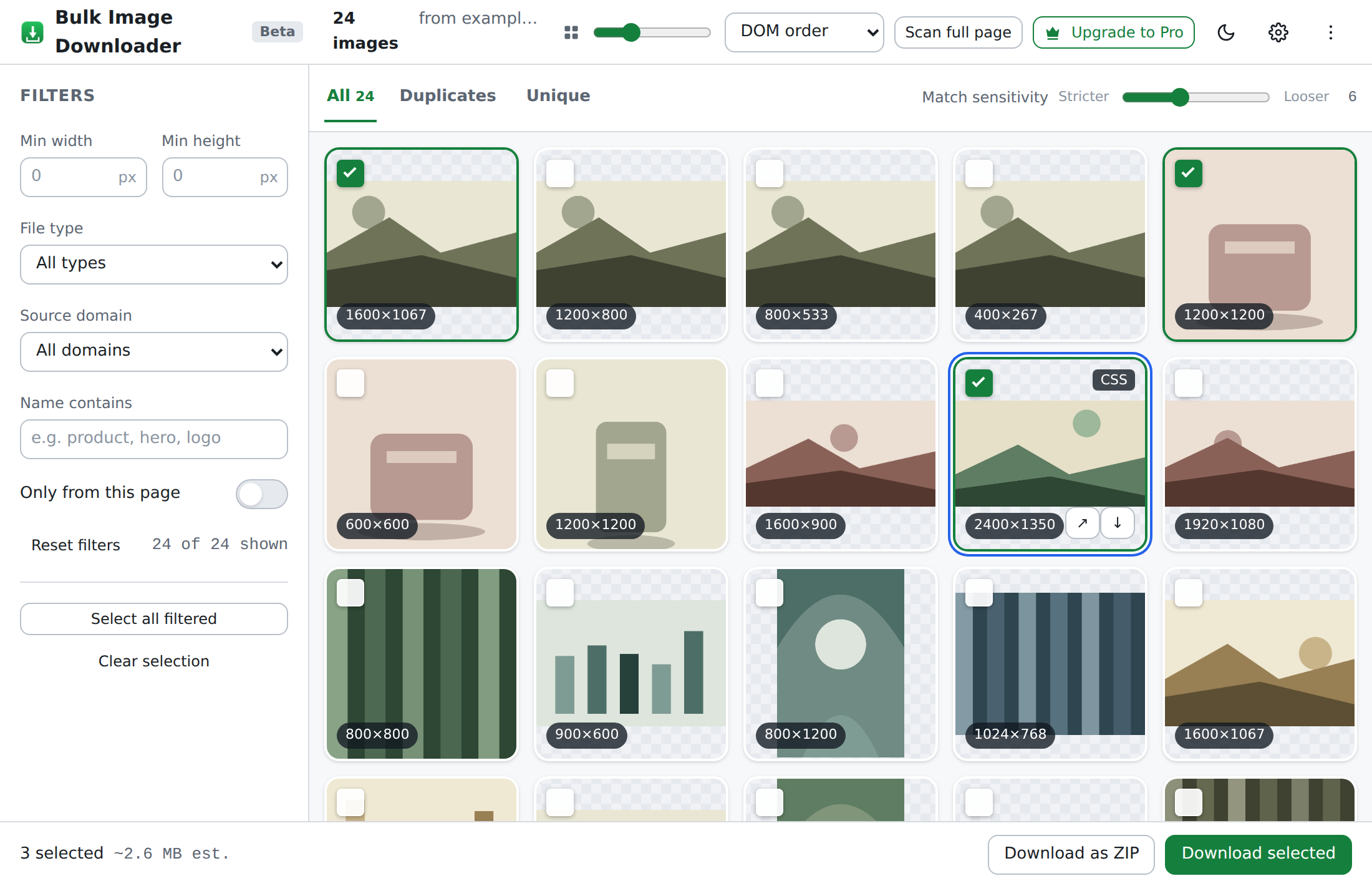Uncheck the 1600×1067 mountain image in the first row

(350, 173)
